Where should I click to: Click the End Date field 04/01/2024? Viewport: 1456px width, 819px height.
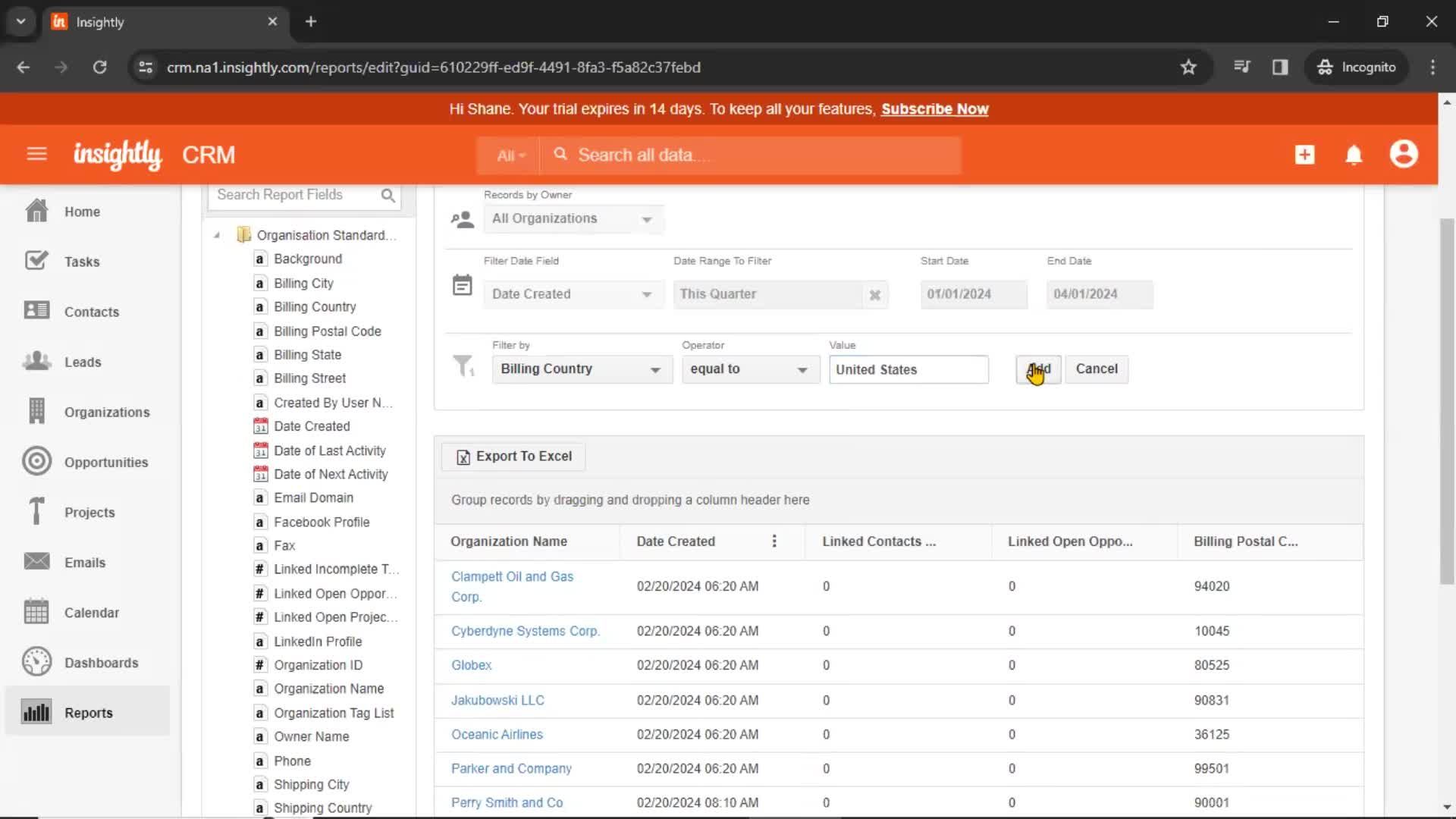tap(1100, 294)
